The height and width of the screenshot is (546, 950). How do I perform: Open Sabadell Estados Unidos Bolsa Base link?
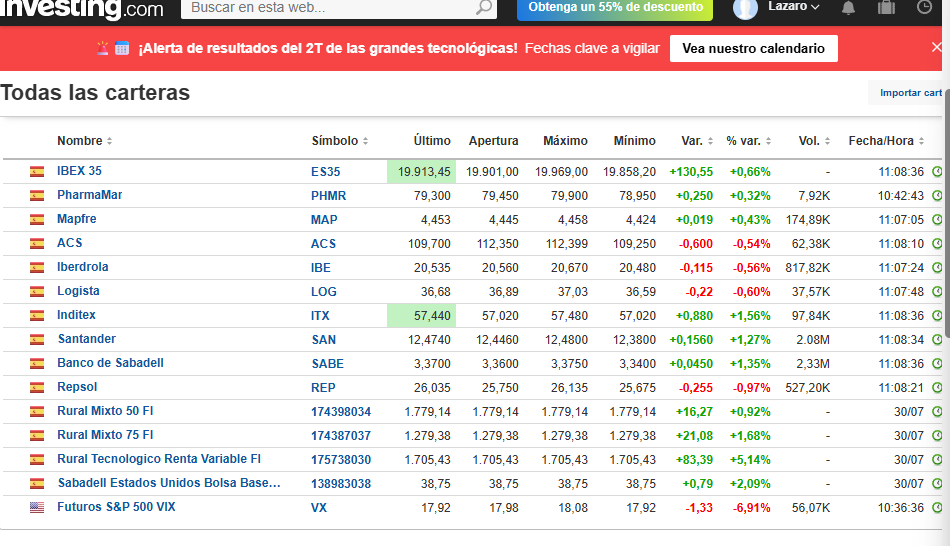click(169, 483)
